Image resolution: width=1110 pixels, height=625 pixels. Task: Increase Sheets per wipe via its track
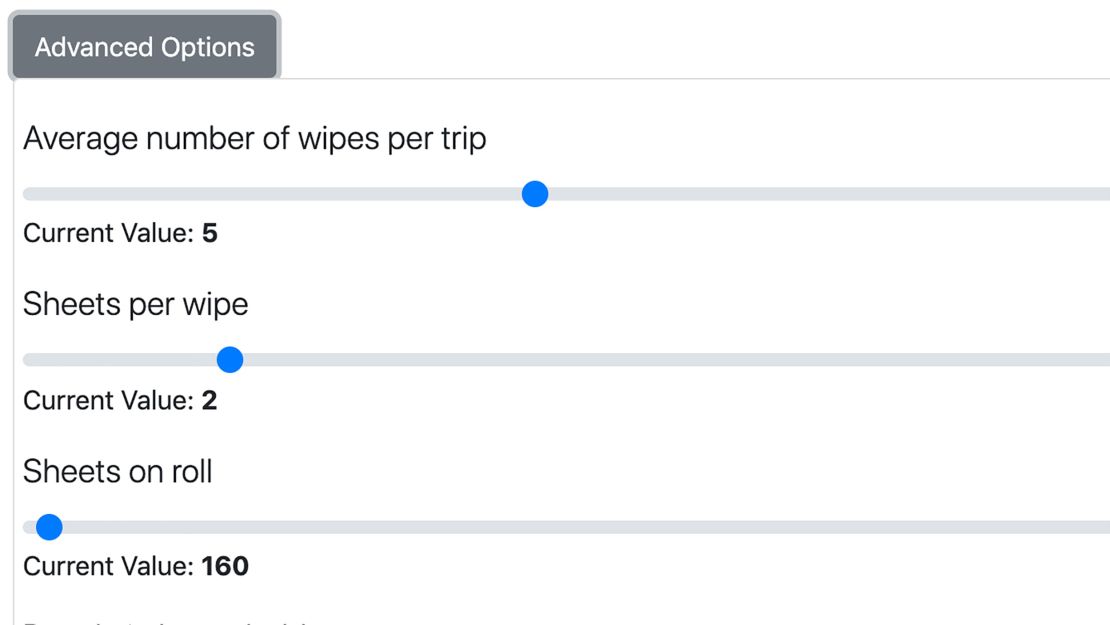[600, 361]
